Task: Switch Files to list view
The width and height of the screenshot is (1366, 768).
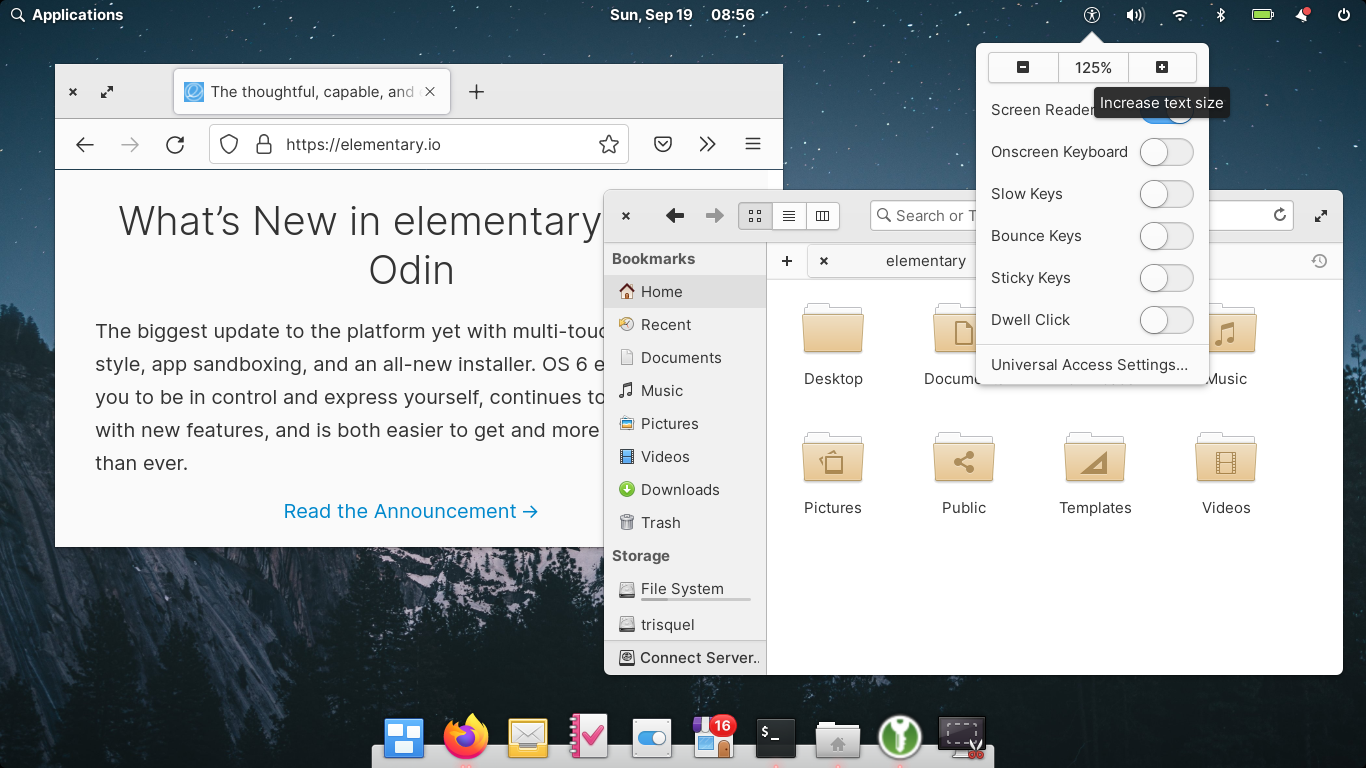Action: [789, 215]
